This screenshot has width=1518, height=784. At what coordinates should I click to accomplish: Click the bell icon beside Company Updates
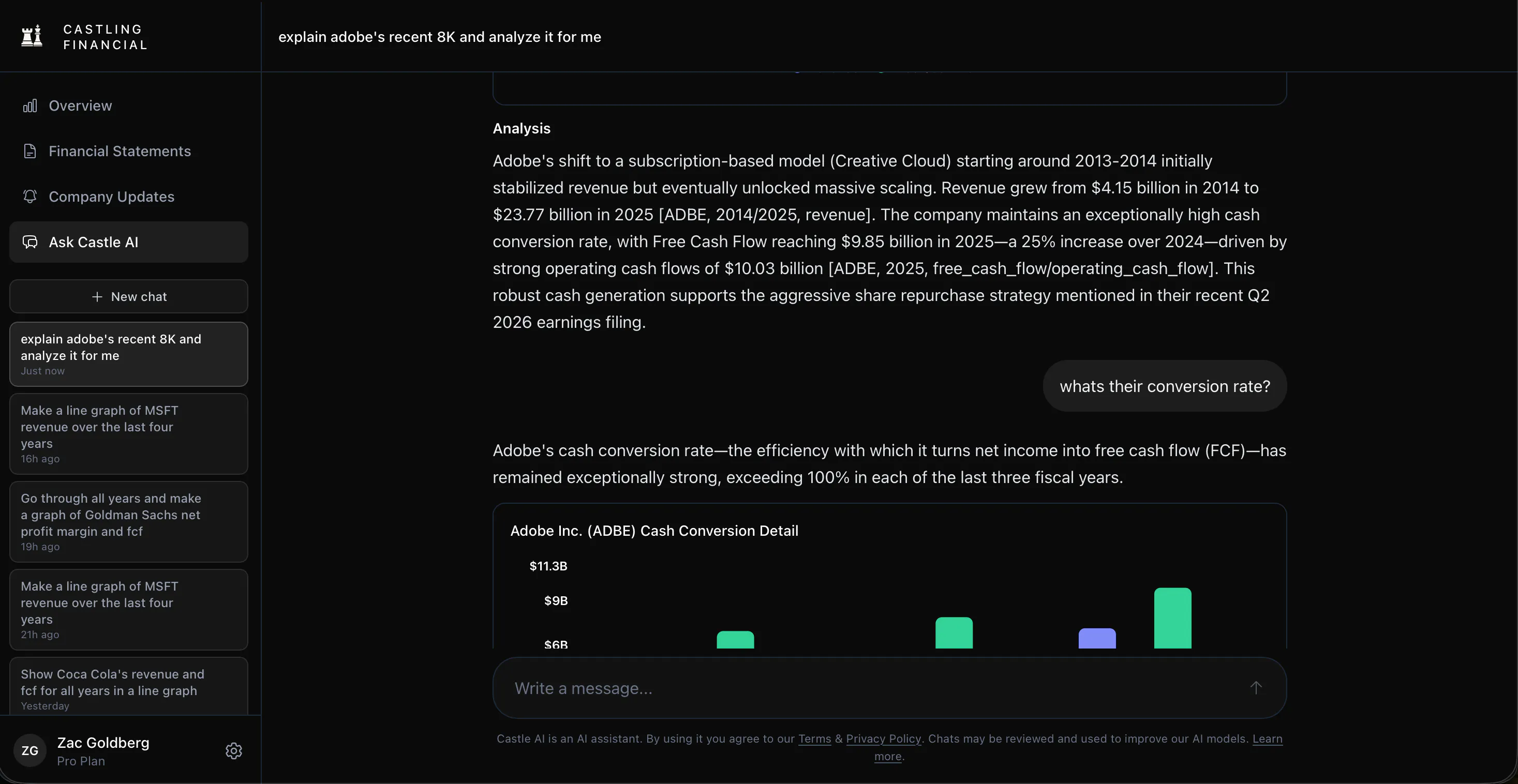29,196
